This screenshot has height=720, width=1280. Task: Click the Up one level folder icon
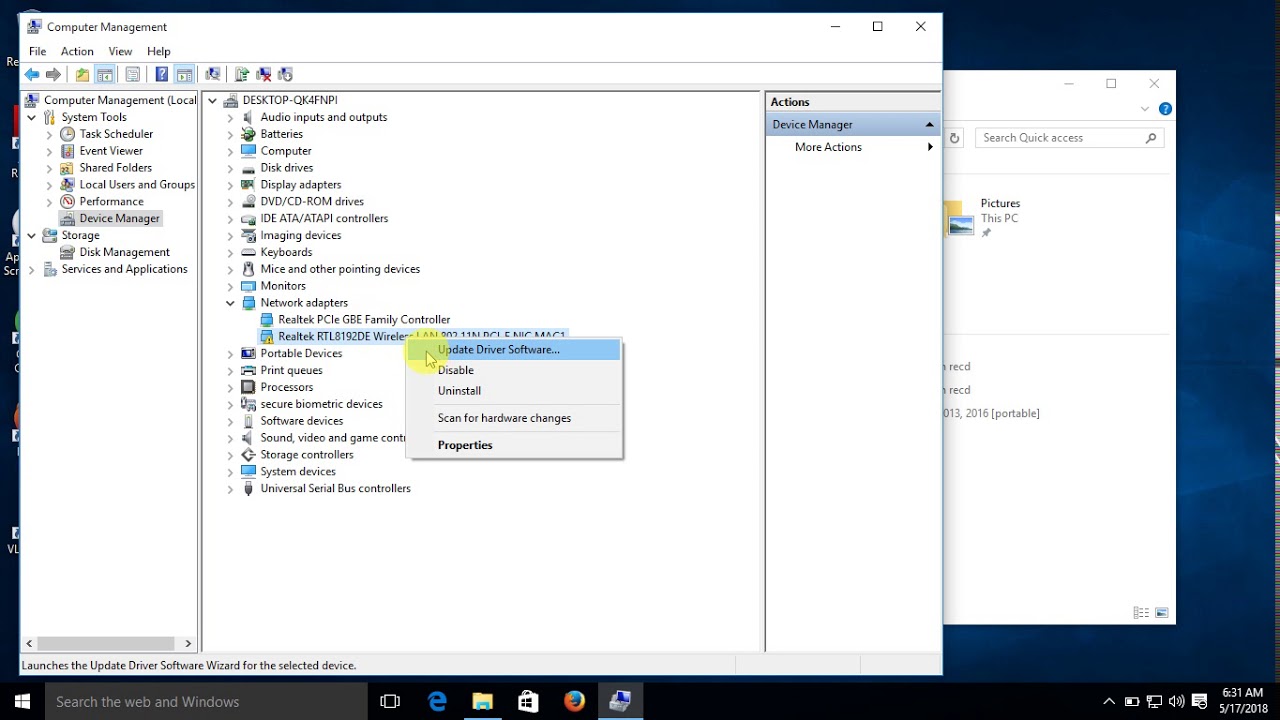tap(82, 74)
